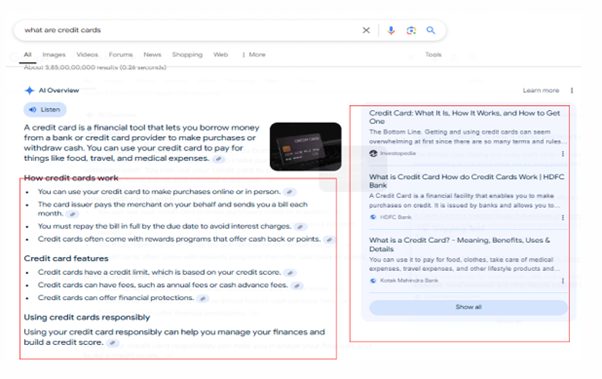Image resolution: width=602 pixels, height=379 pixels.
Task: Select the Shopping tab
Action: tap(187, 55)
